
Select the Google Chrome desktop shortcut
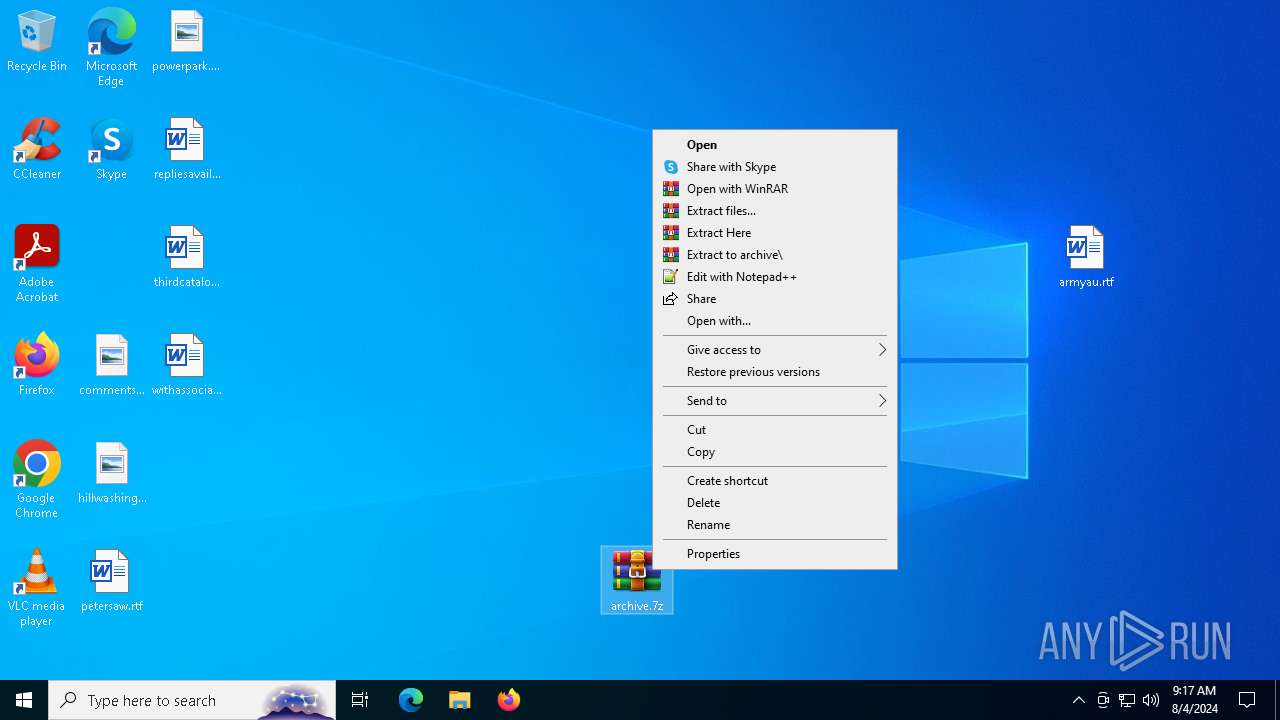(x=37, y=480)
